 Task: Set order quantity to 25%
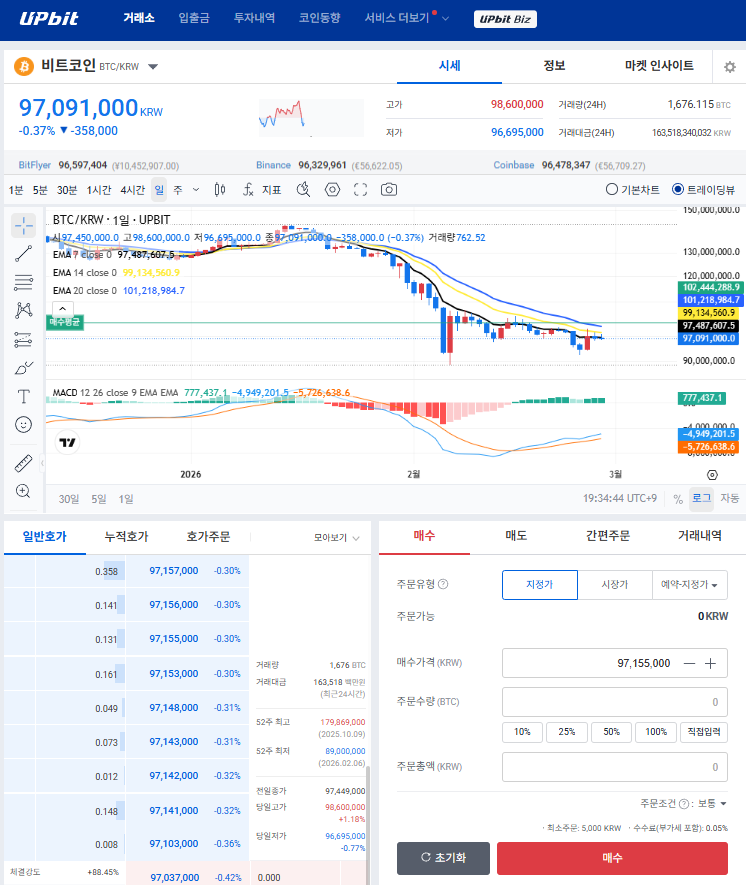(x=567, y=732)
